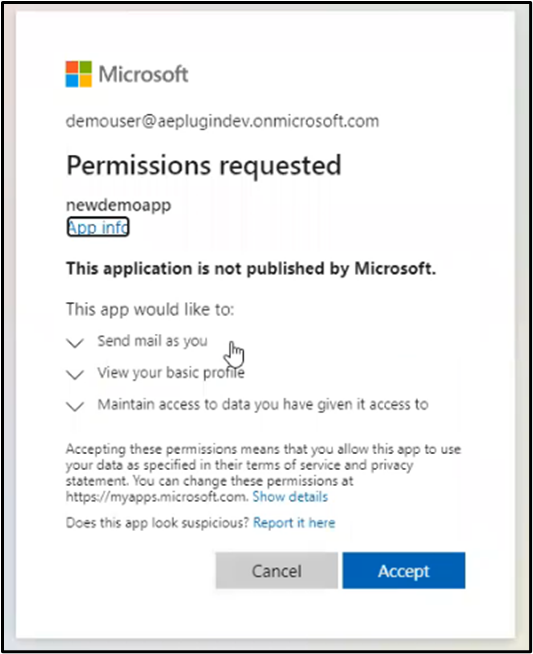533x654 pixels.
Task: Expand the Send mail as you chevron
Action: point(75,342)
